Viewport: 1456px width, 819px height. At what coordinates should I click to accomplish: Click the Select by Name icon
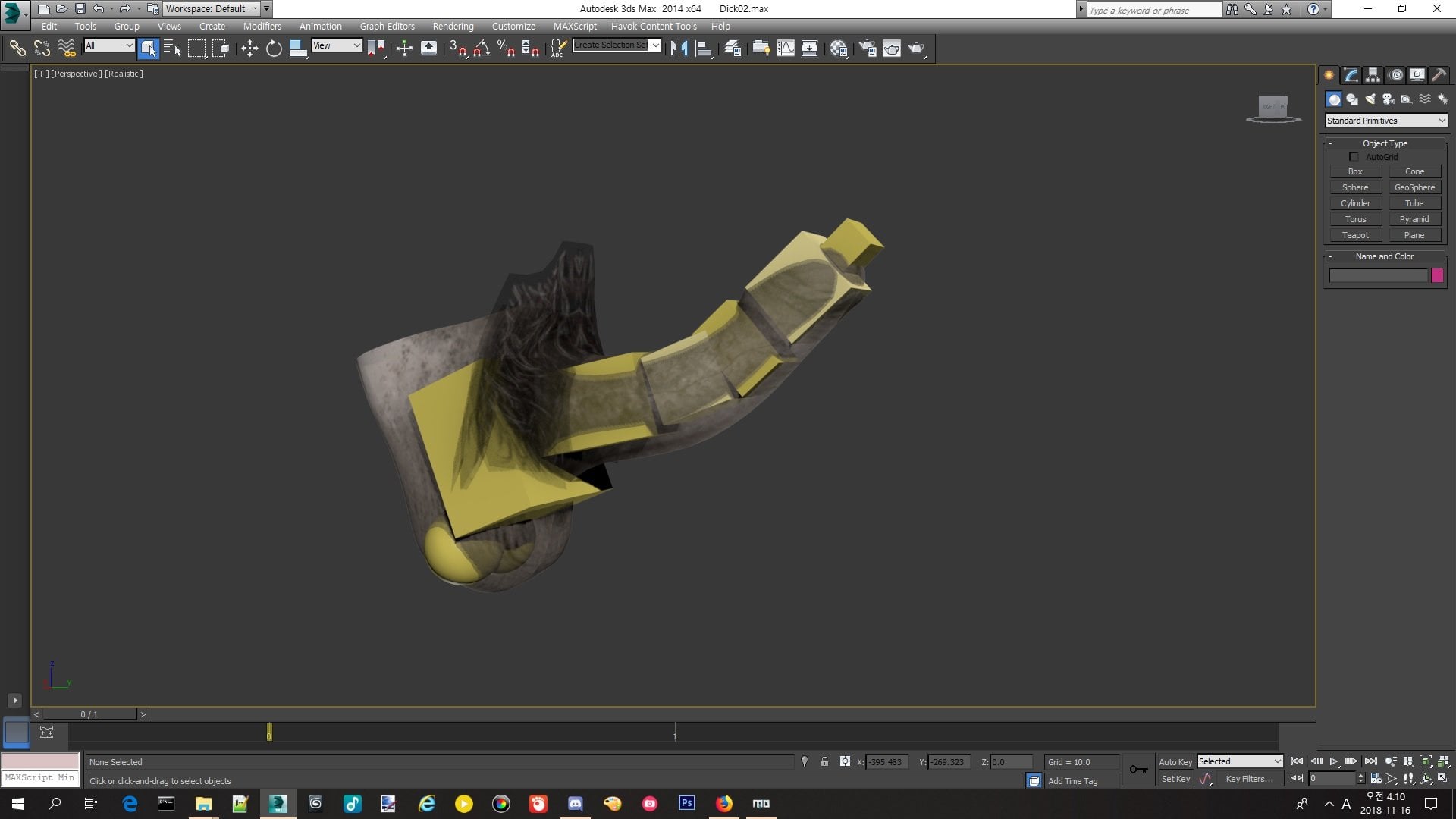click(172, 49)
